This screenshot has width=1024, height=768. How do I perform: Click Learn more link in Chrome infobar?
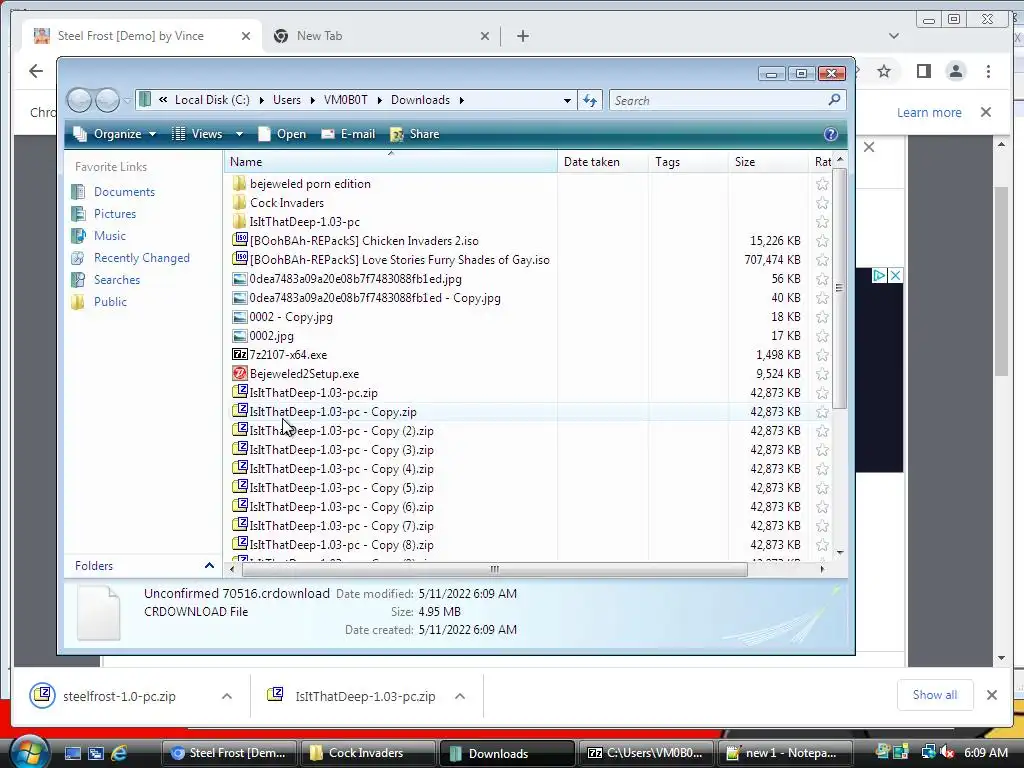[x=929, y=112]
